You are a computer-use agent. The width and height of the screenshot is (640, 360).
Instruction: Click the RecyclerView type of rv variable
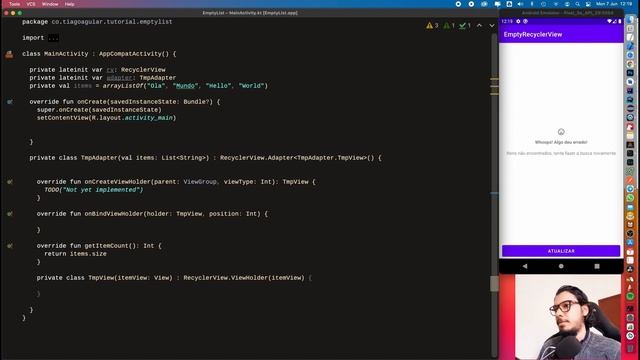(x=143, y=70)
